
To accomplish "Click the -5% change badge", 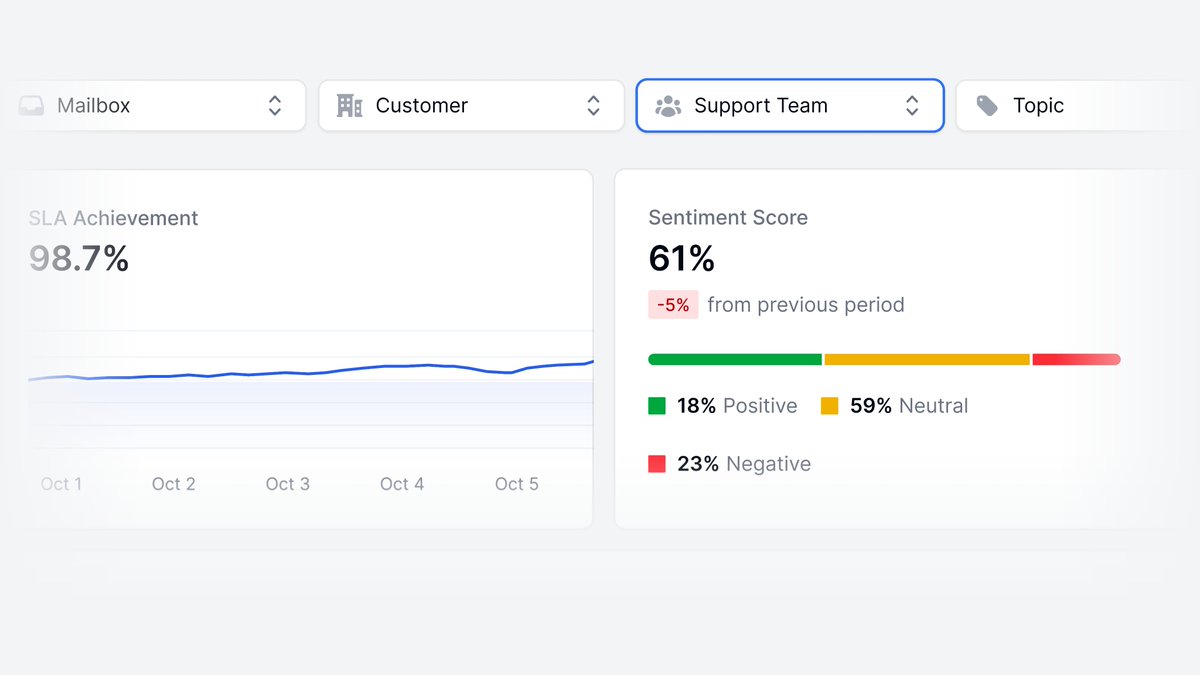I will click(x=673, y=305).
